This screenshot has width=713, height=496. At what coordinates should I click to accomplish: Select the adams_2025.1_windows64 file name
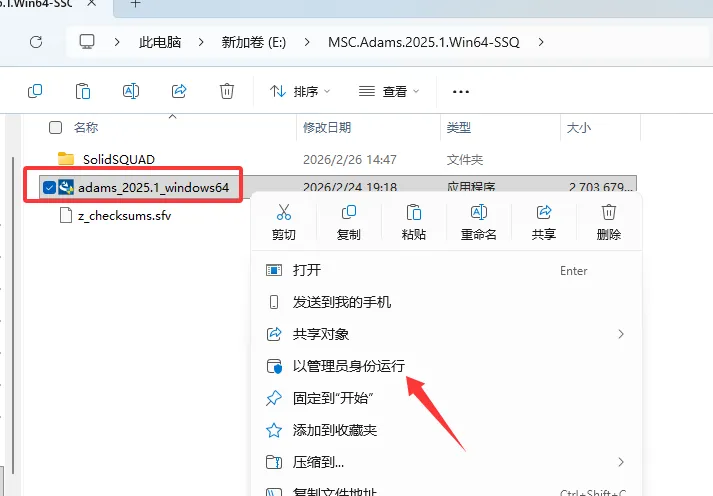[154, 187]
